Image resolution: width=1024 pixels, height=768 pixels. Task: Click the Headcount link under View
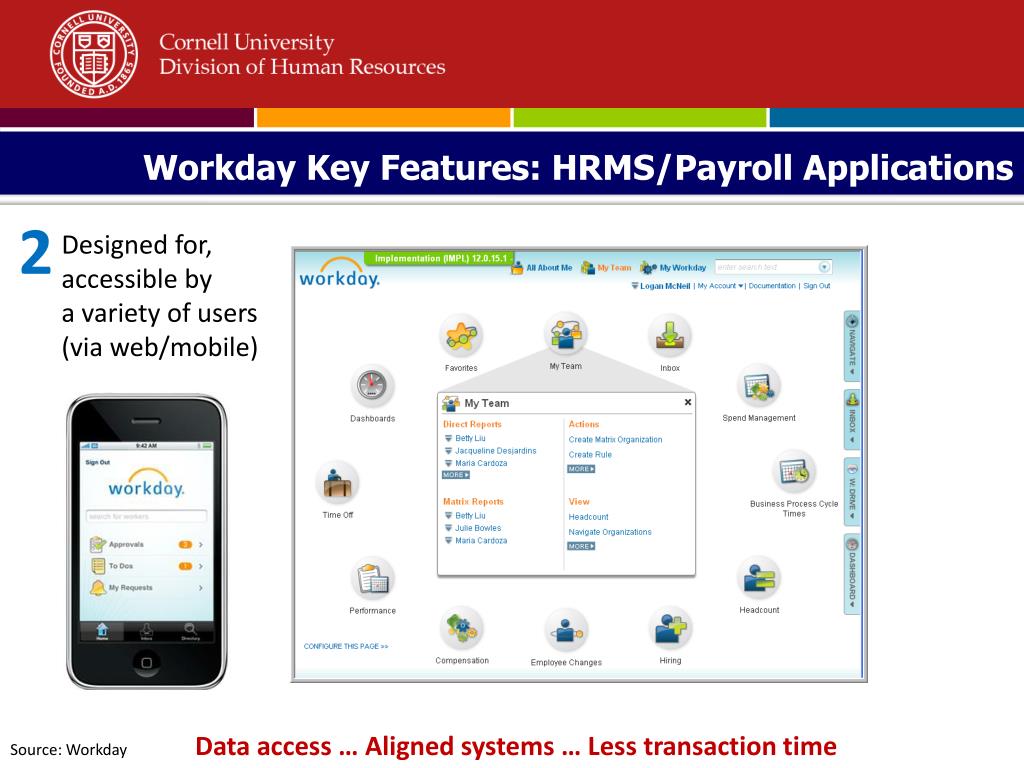click(x=588, y=517)
